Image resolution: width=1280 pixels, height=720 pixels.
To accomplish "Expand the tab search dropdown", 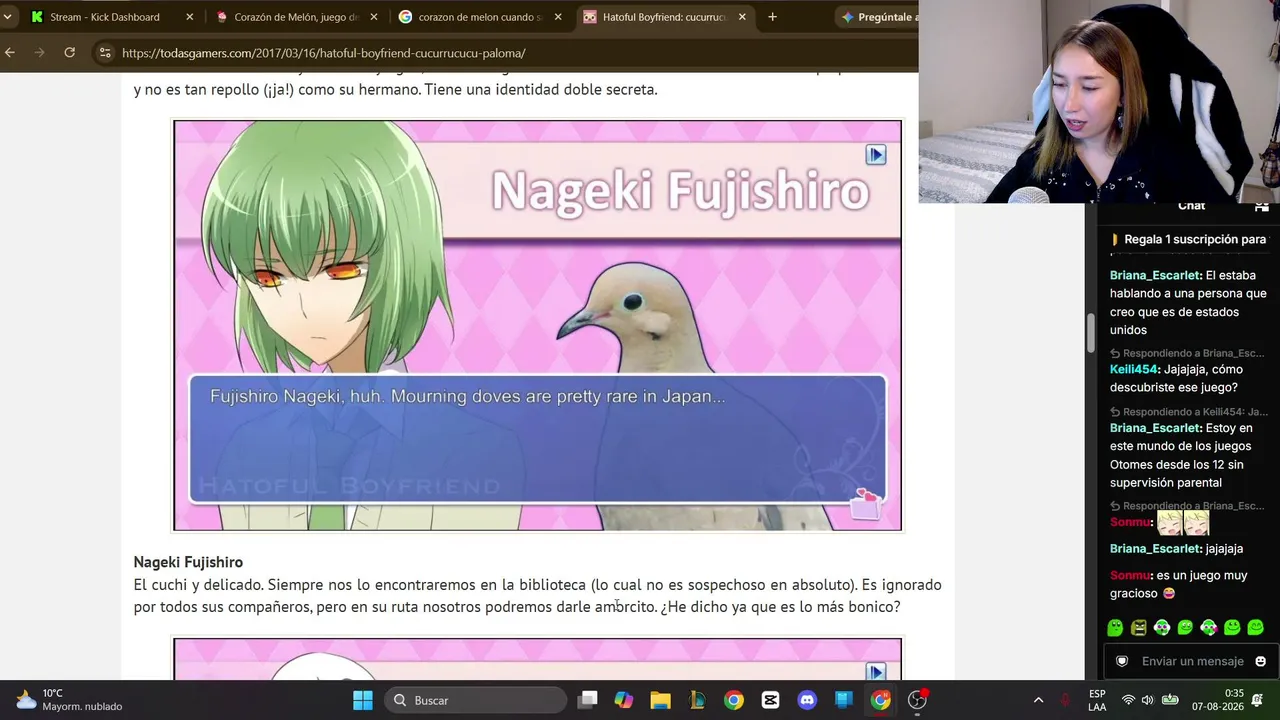I will (x=8, y=17).
